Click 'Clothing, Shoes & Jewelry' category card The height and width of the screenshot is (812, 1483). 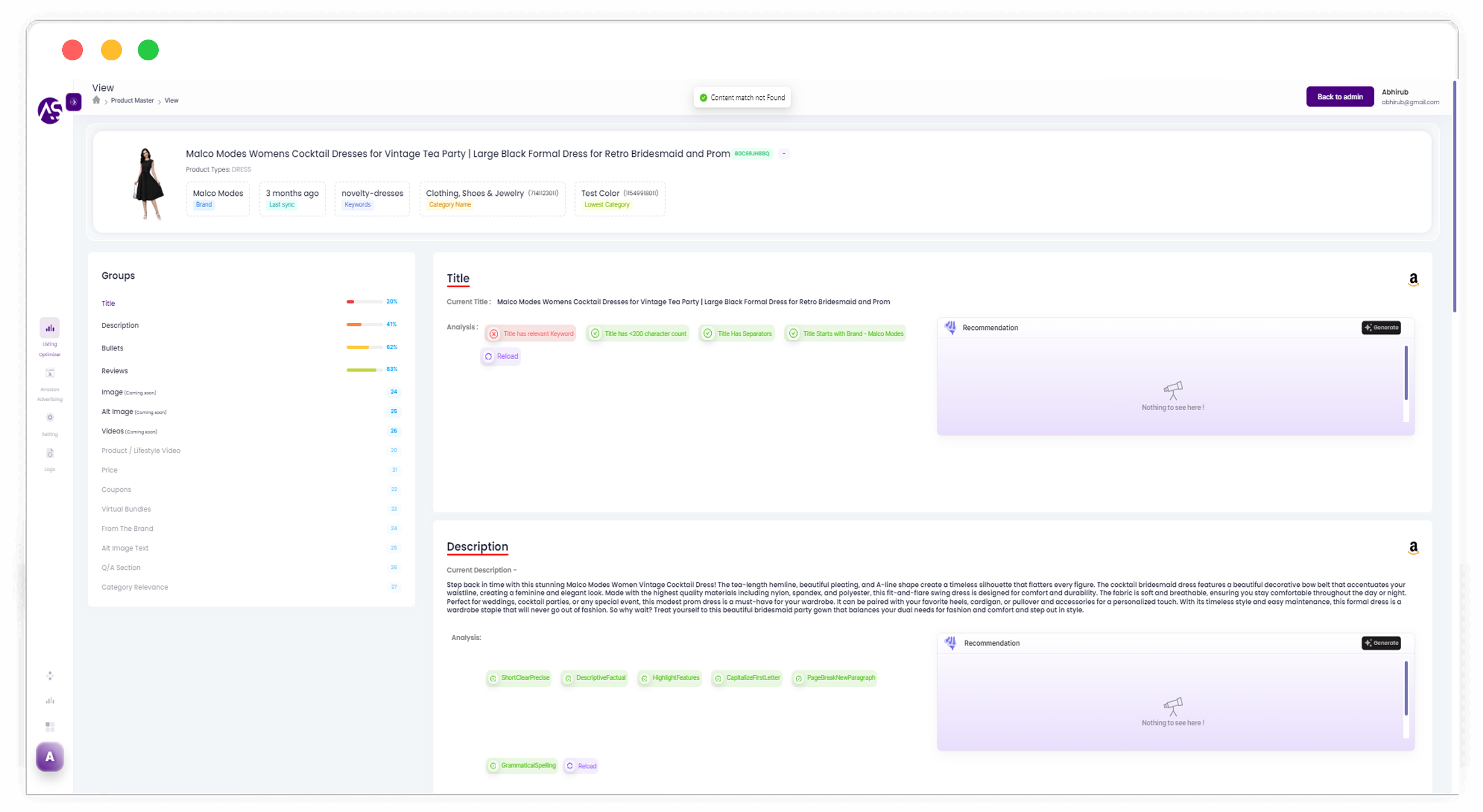coord(492,199)
